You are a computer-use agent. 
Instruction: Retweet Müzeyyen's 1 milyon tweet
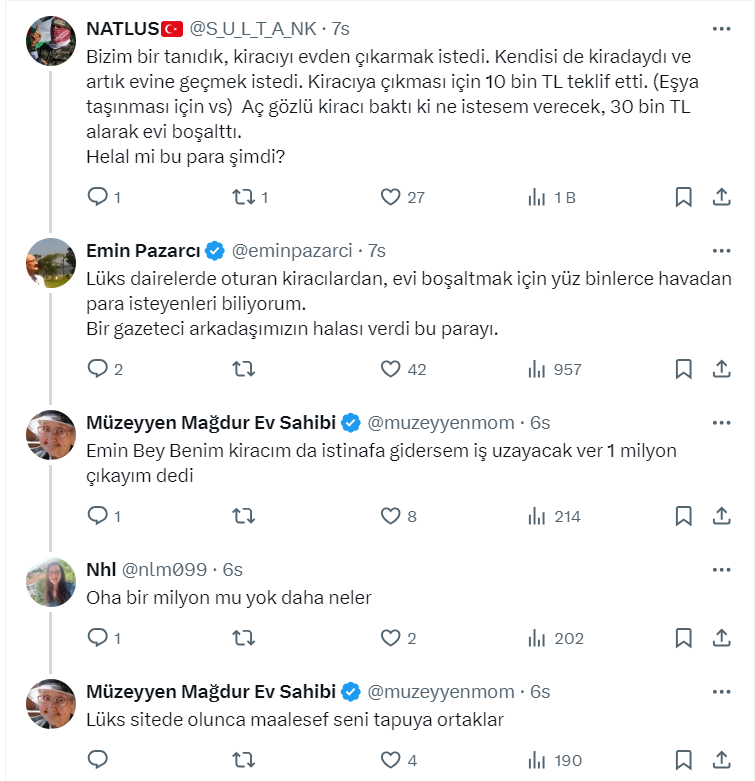click(243, 517)
